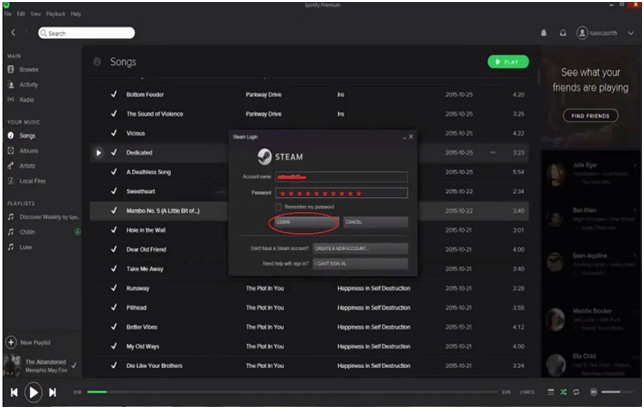This screenshot has width=644, height=409.
Task: Open Browse in the sidebar
Action: click(28, 70)
